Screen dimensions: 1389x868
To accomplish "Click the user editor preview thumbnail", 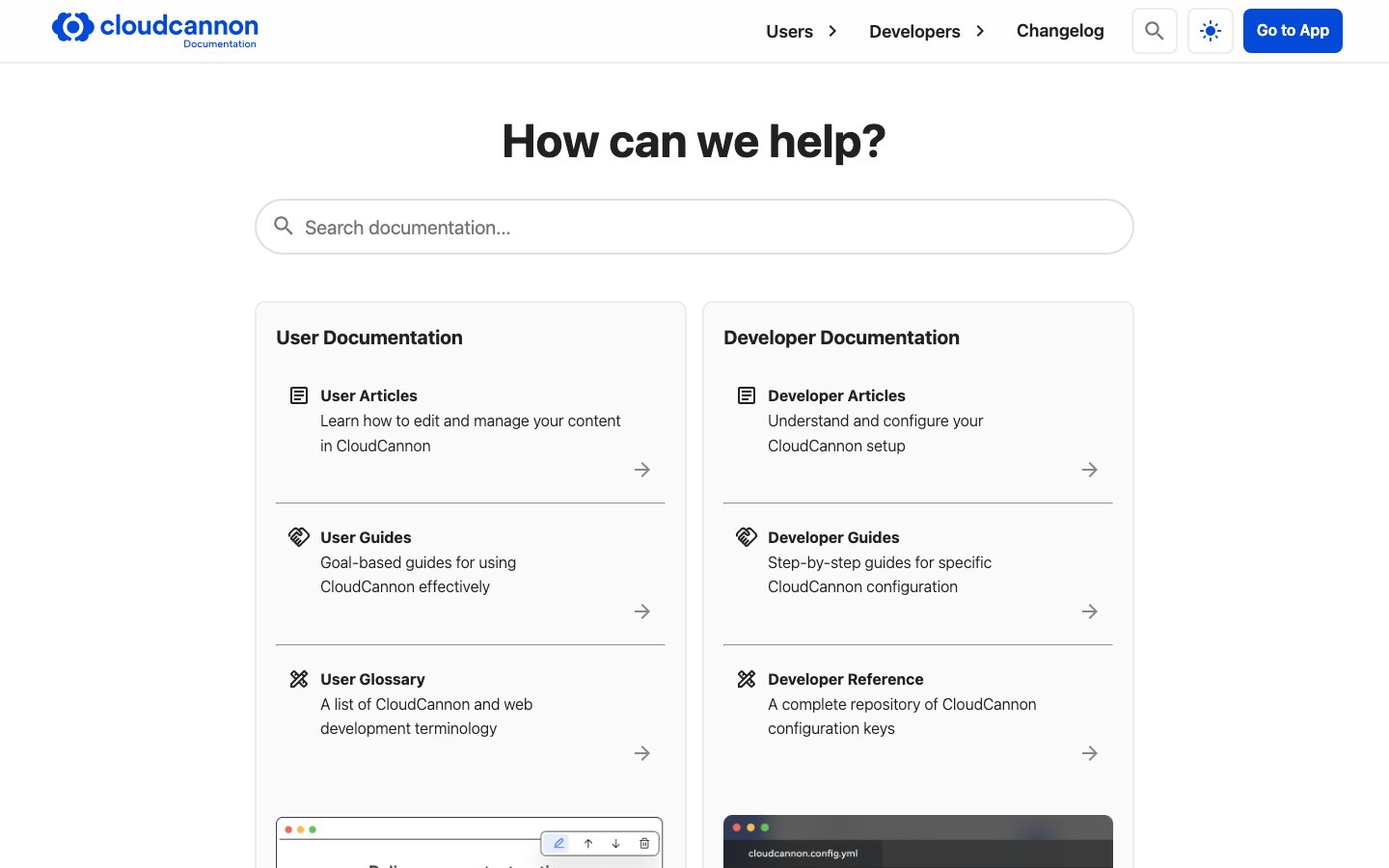I will 470,843.
